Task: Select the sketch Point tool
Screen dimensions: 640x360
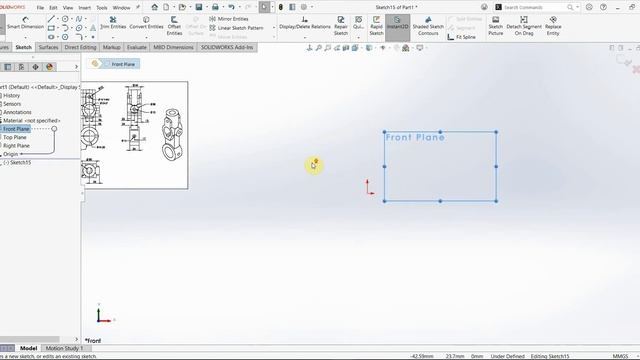Action: click(x=93, y=37)
